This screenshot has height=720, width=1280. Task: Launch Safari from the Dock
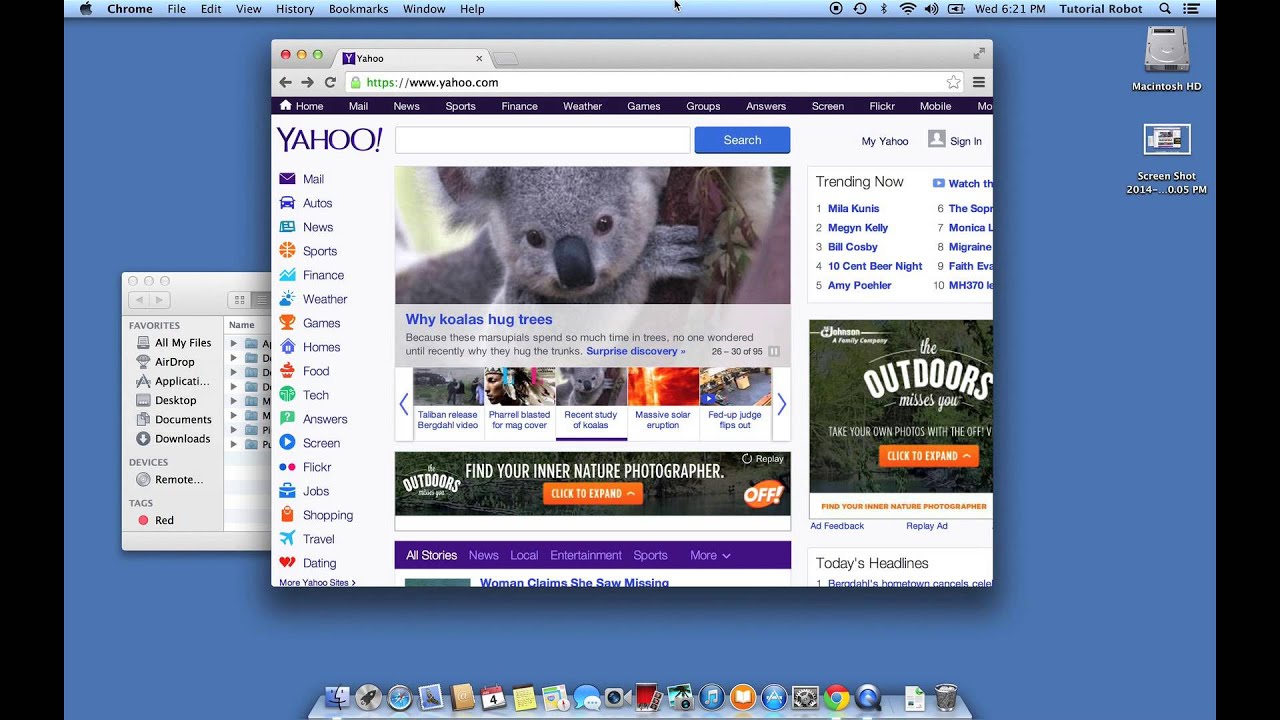pyautogui.click(x=399, y=697)
